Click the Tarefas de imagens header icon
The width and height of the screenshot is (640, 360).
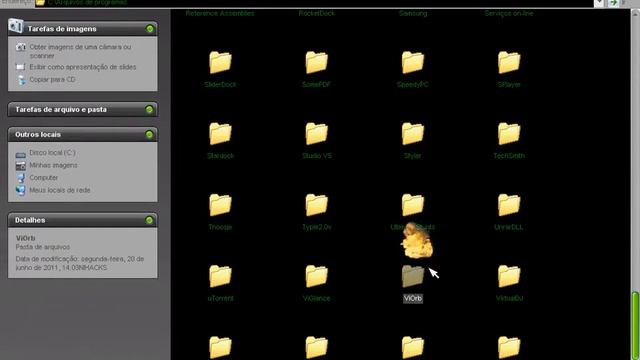[x=16, y=26]
